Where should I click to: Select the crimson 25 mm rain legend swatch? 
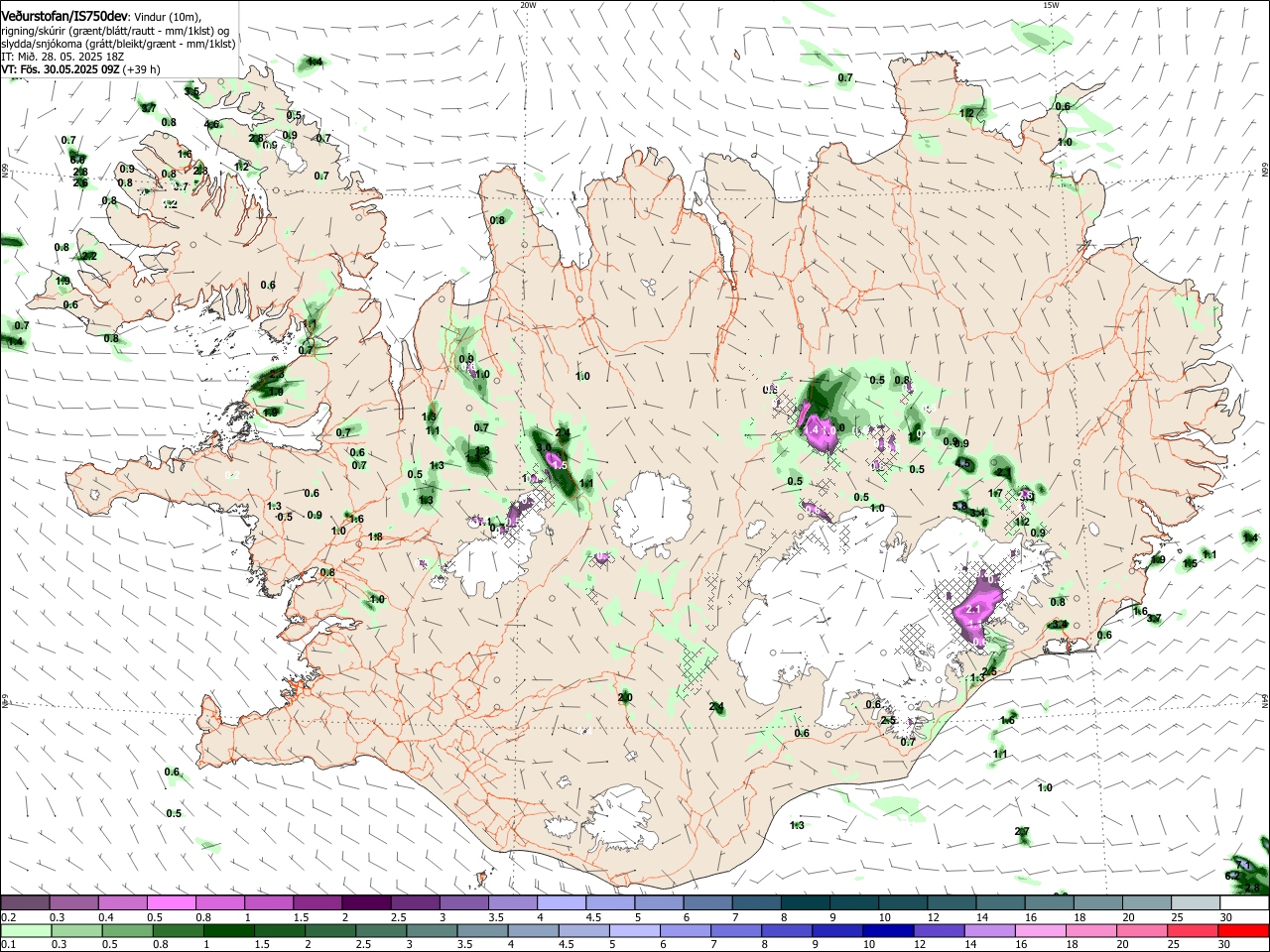coord(1194,931)
